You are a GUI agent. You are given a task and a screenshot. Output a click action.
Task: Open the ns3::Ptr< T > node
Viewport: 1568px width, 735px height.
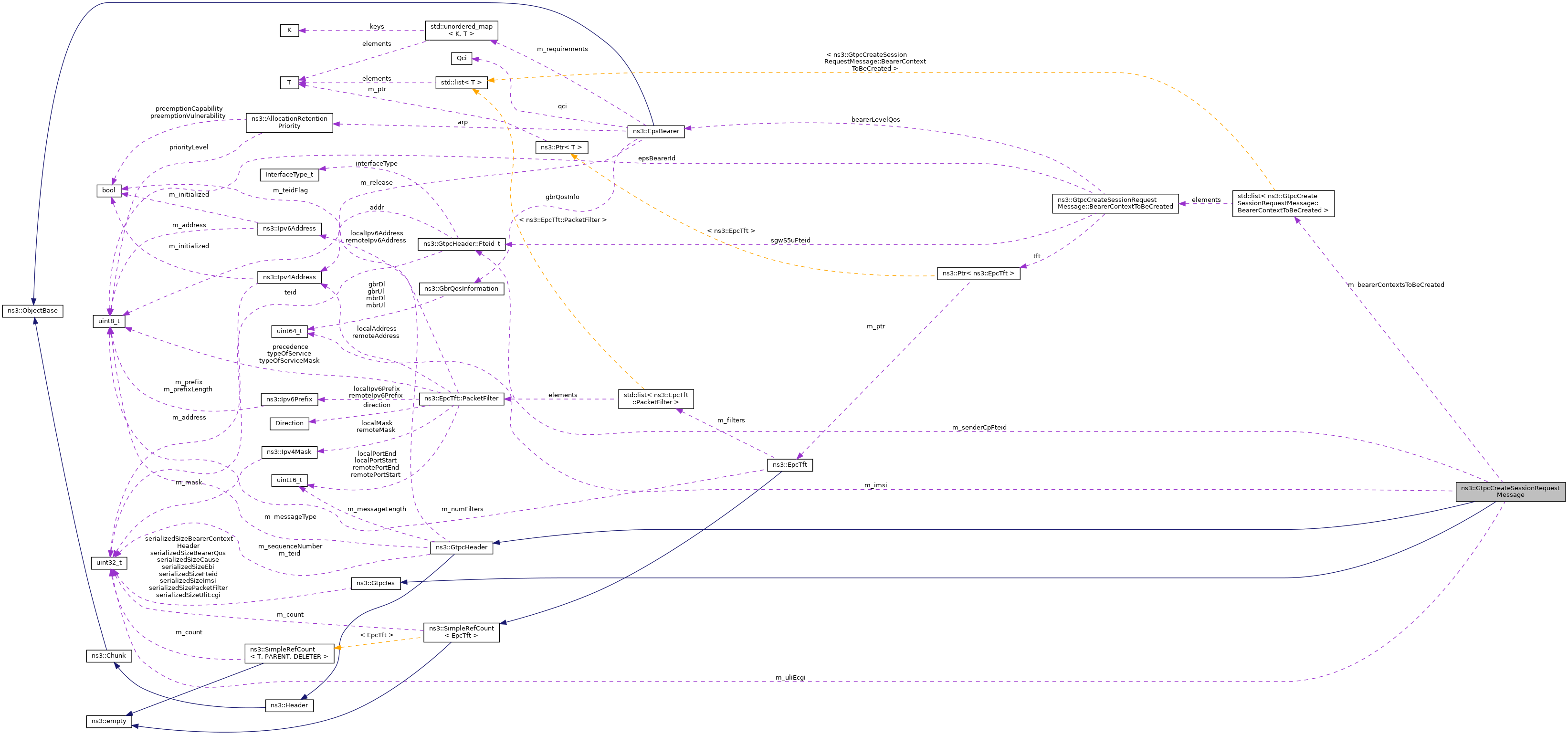point(561,148)
